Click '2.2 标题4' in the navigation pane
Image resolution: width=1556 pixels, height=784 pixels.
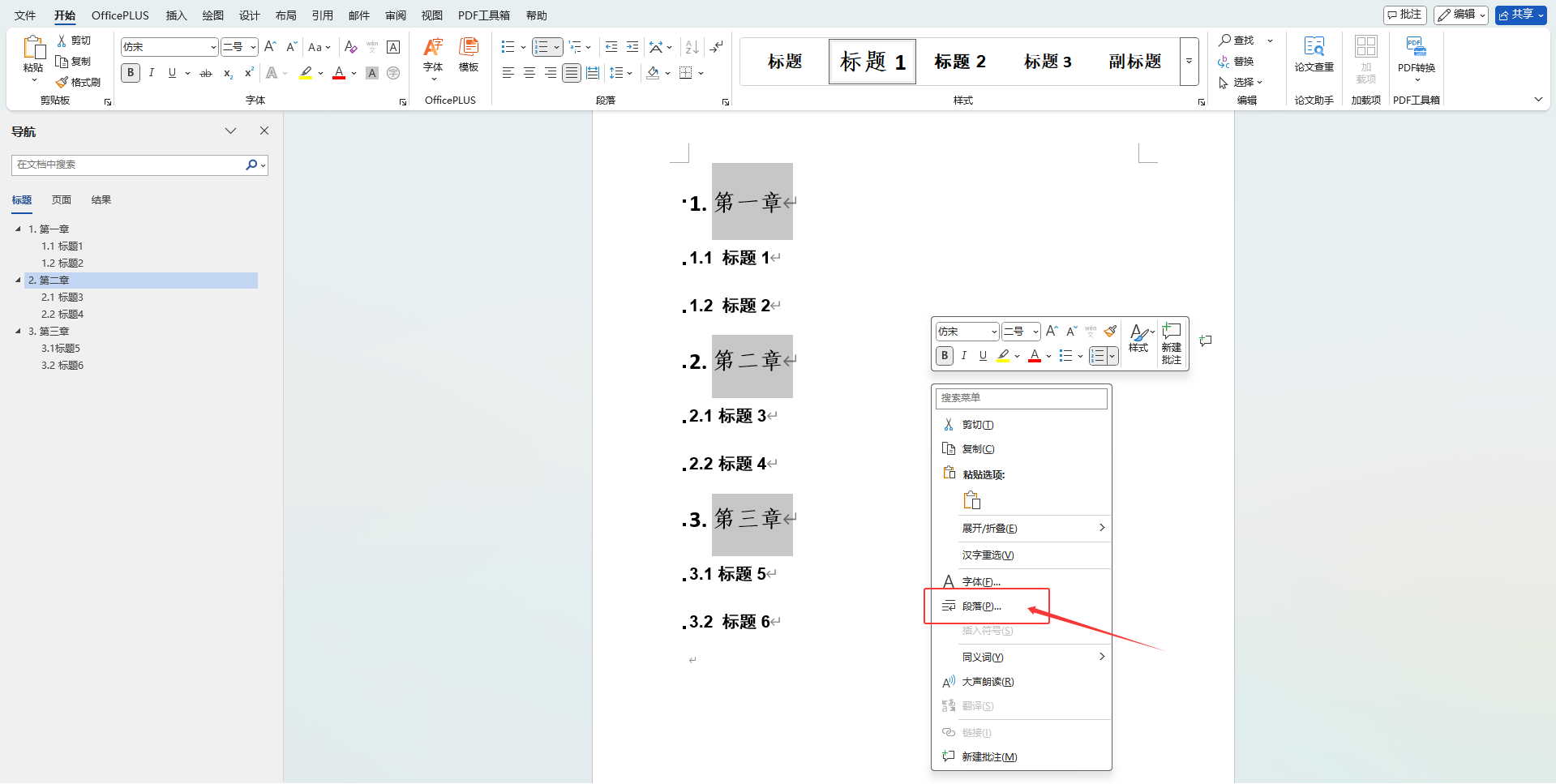pyautogui.click(x=62, y=314)
